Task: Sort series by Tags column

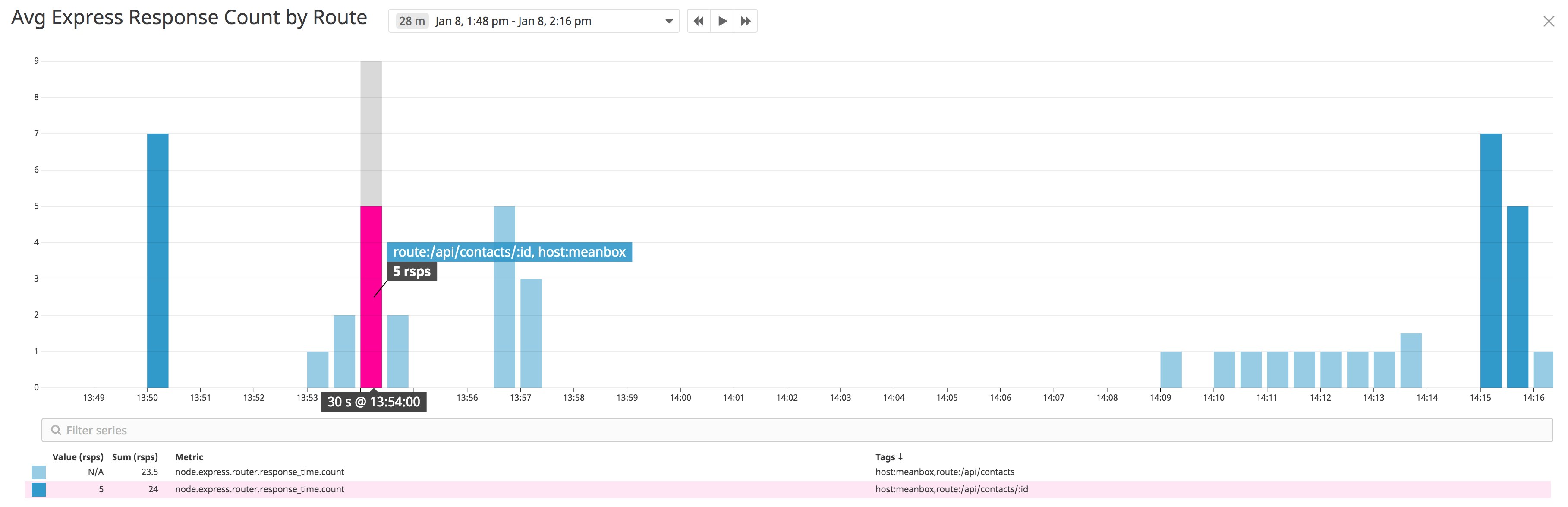Action: point(889,457)
